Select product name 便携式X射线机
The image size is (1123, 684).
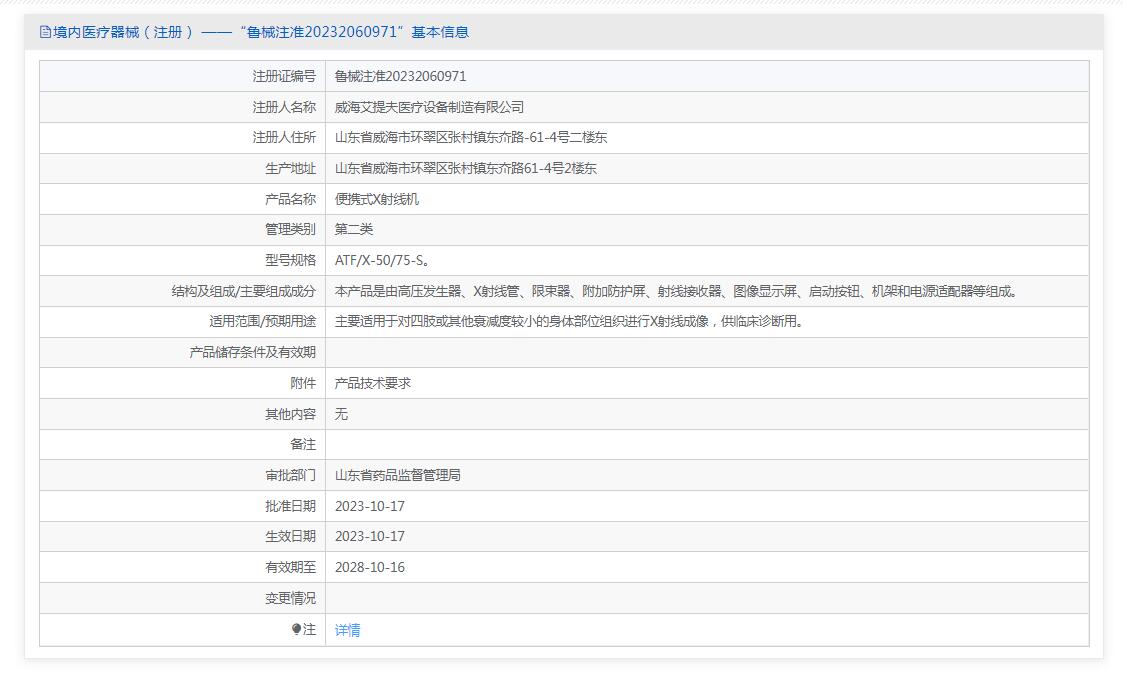377,199
